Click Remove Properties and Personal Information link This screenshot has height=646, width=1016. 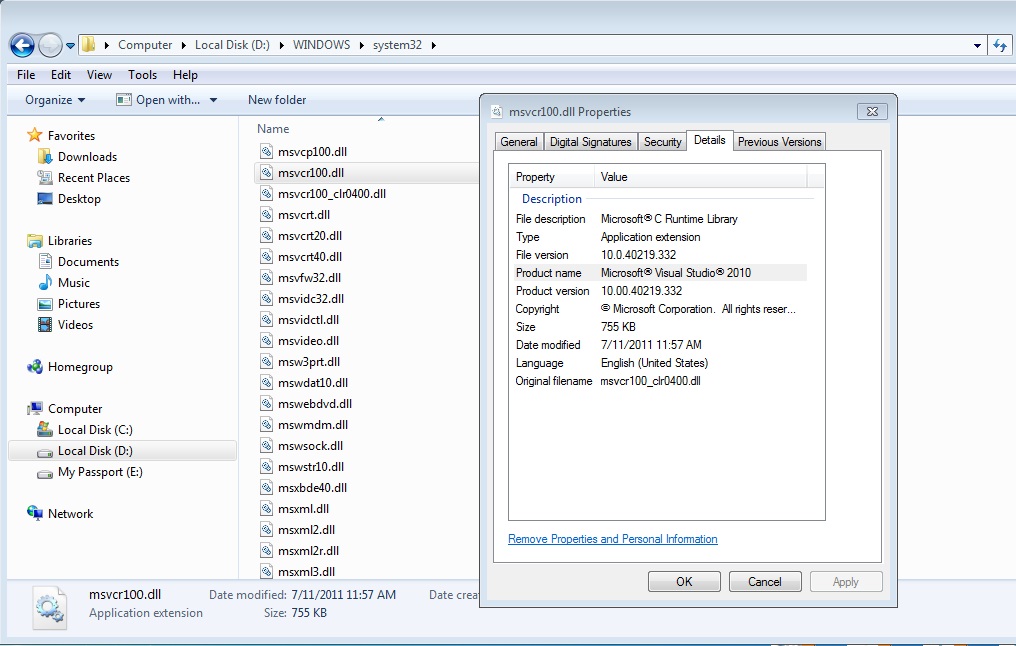pyautogui.click(x=612, y=539)
